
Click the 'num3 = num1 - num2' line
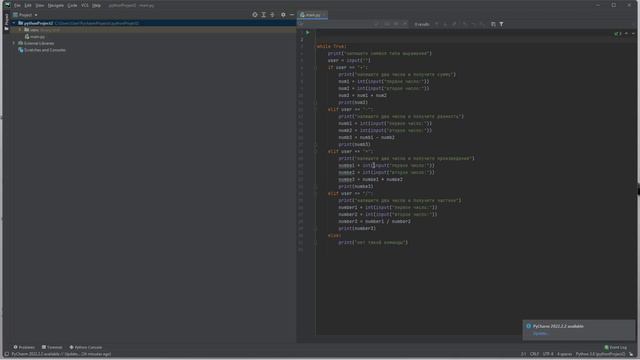tap(367, 138)
